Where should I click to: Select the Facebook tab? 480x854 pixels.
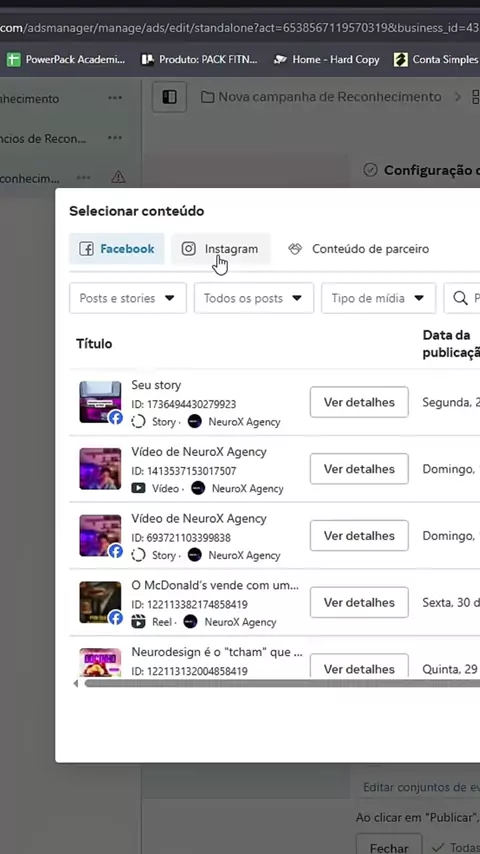(117, 249)
